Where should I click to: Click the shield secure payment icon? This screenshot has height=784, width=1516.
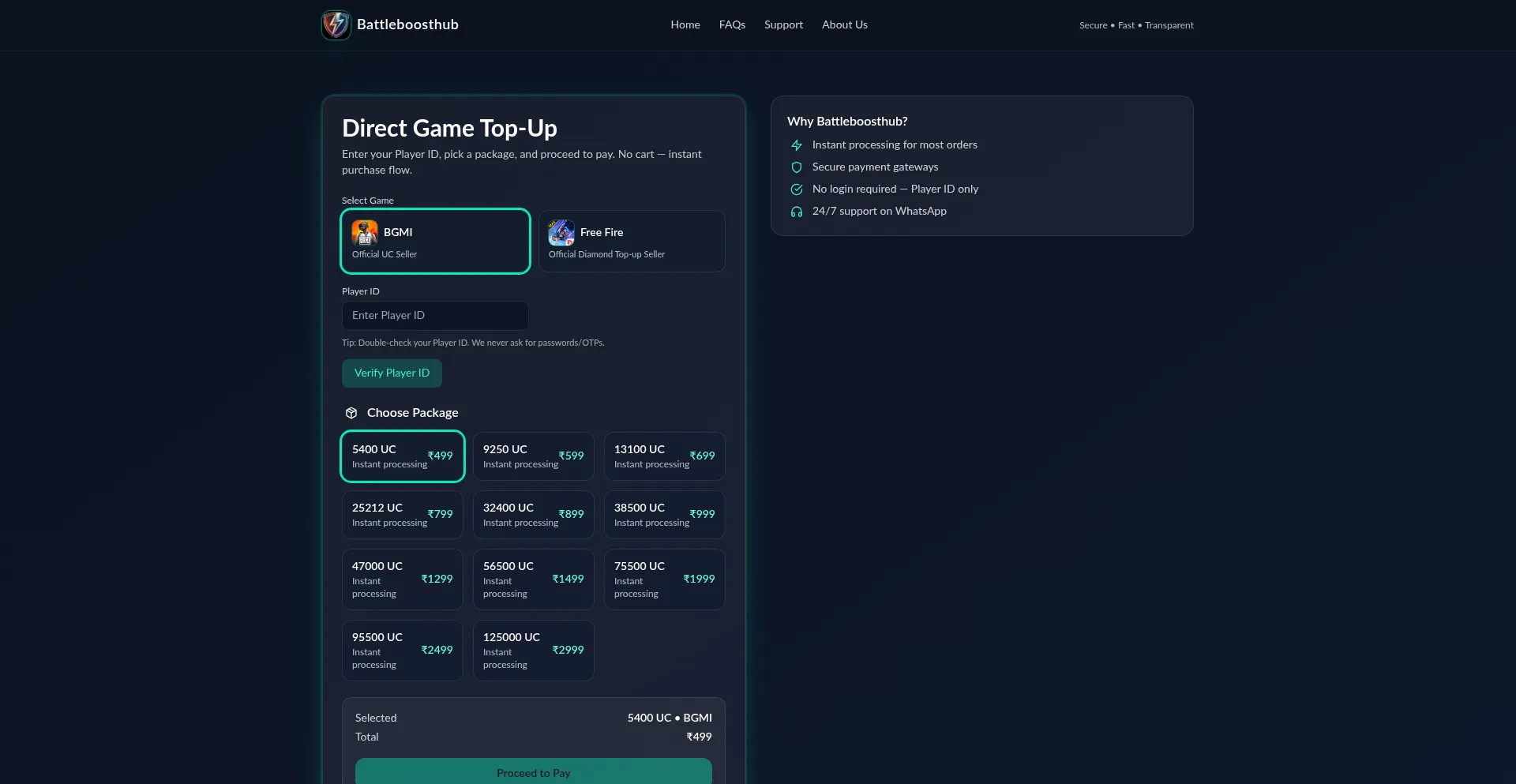pyautogui.click(x=797, y=167)
